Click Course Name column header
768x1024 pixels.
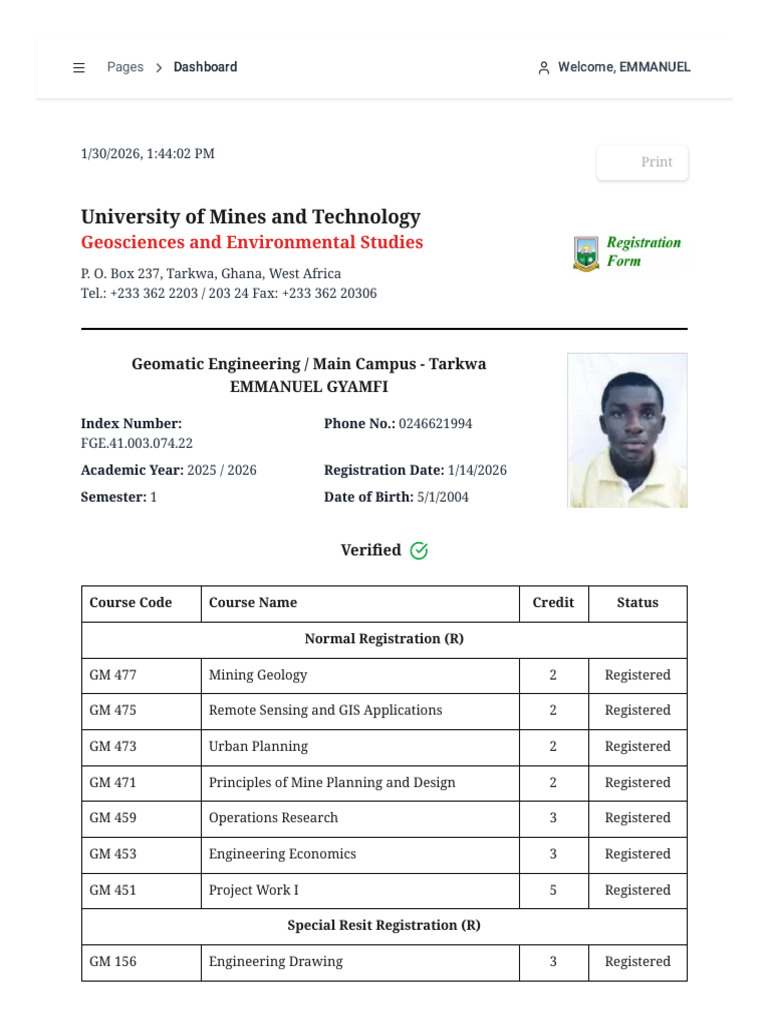[x=253, y=603]
